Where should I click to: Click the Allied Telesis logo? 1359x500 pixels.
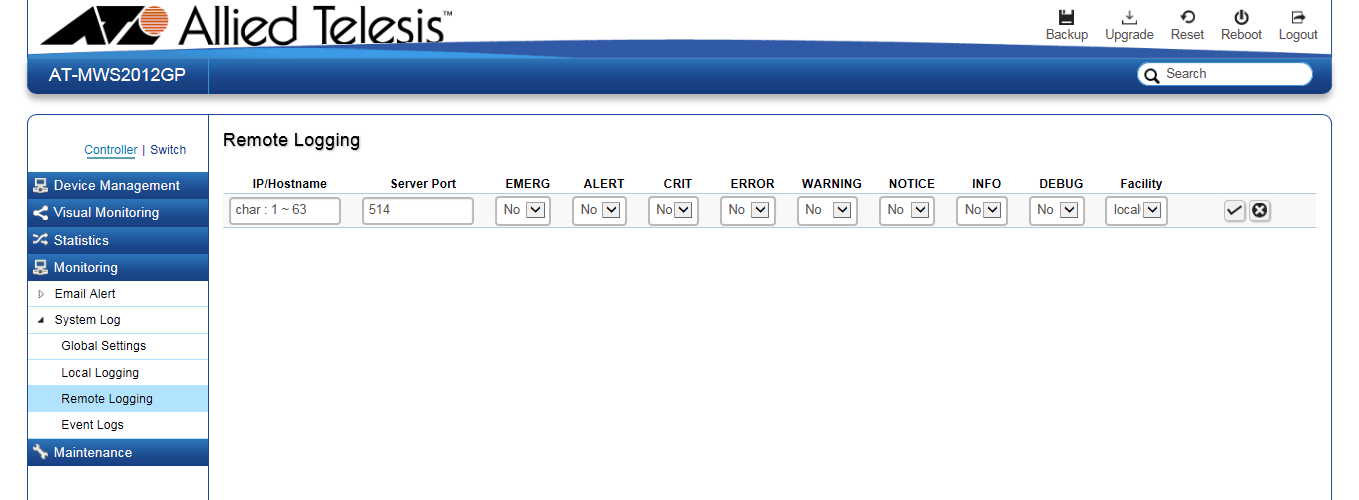(x=246, y=25)
